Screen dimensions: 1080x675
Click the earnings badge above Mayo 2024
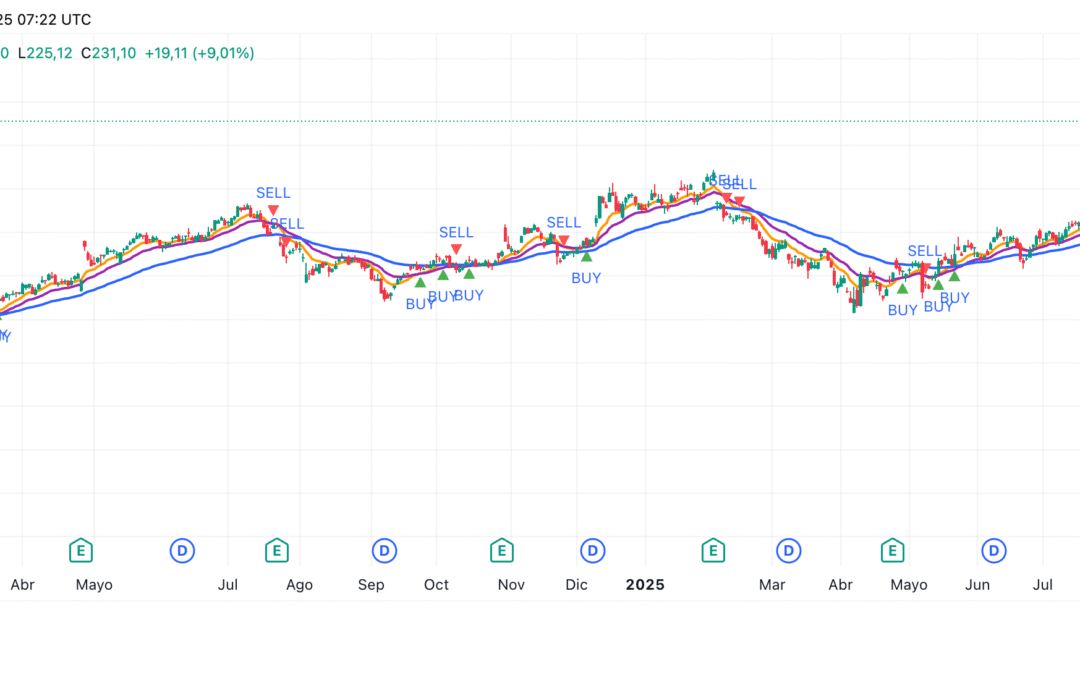pyautogui.click(x=81, y=550)
